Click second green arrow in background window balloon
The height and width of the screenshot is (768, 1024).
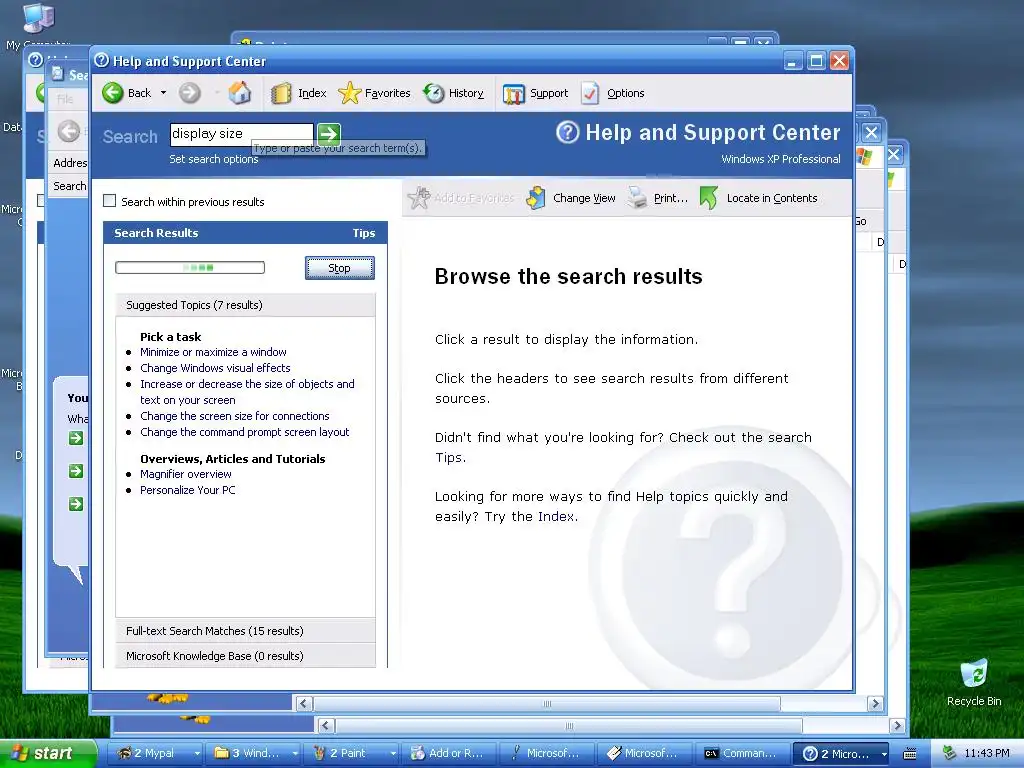76,471
